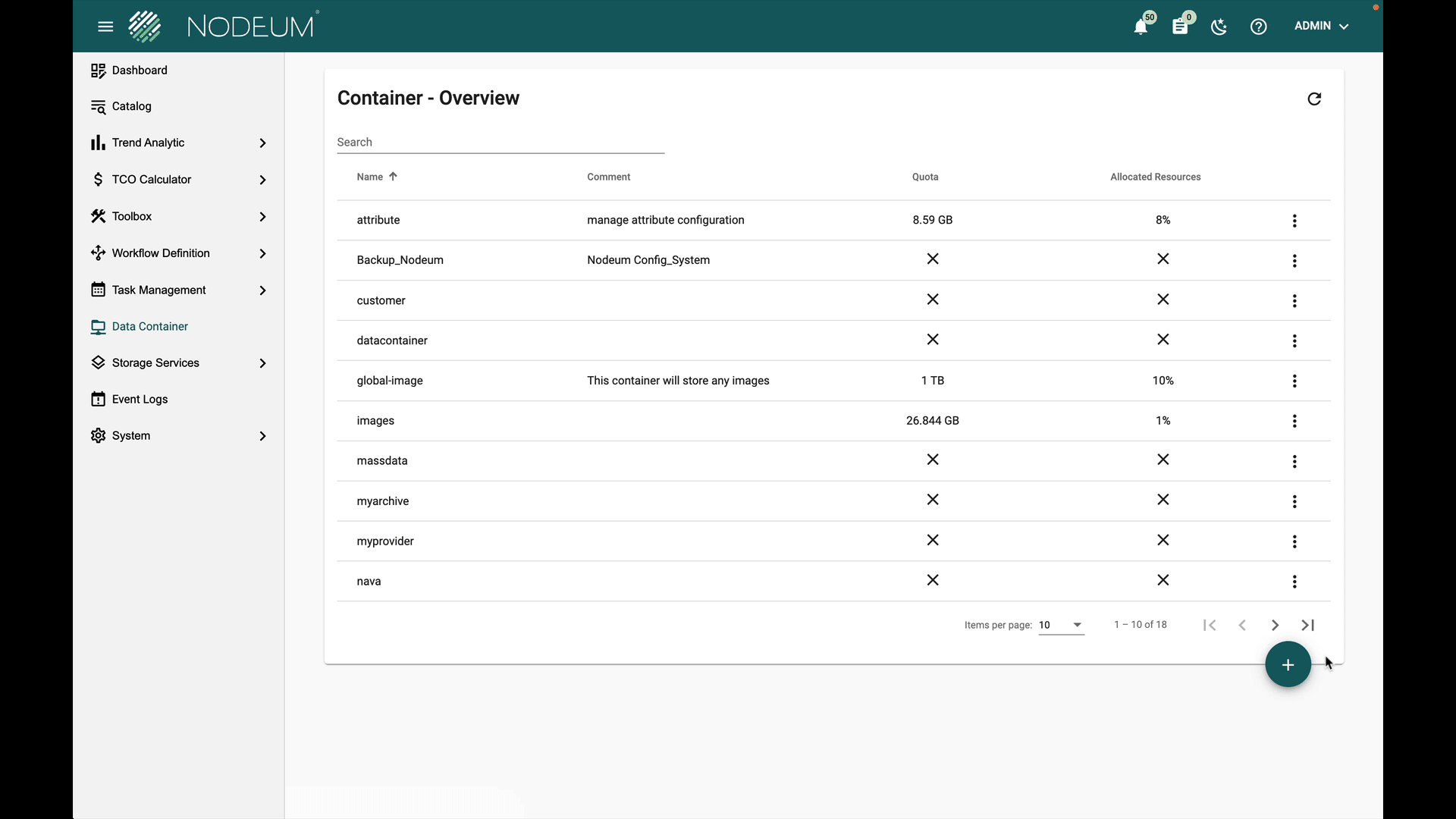Click the Quota column header

click(x=925, y=177)
